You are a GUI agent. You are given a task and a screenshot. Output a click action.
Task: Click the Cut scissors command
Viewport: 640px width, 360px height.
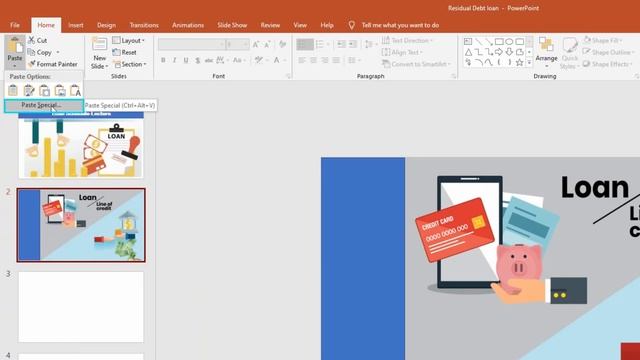pyautogui.click(x=38, y=40)
